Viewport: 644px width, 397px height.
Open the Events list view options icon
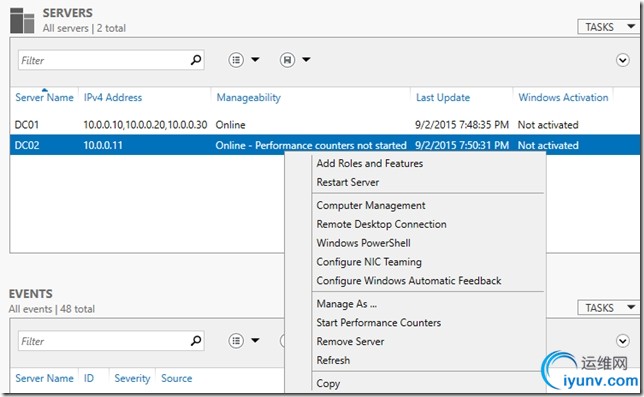pos(236,340)
